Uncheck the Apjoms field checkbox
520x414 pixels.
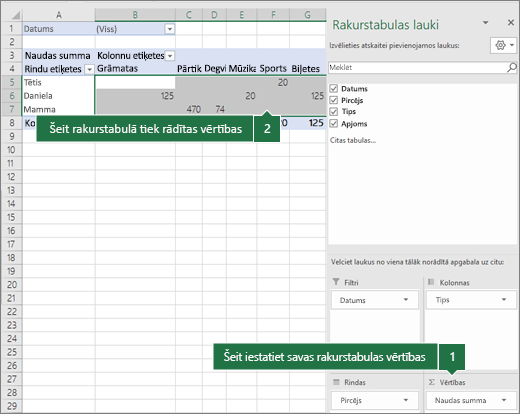coord(334,124)
